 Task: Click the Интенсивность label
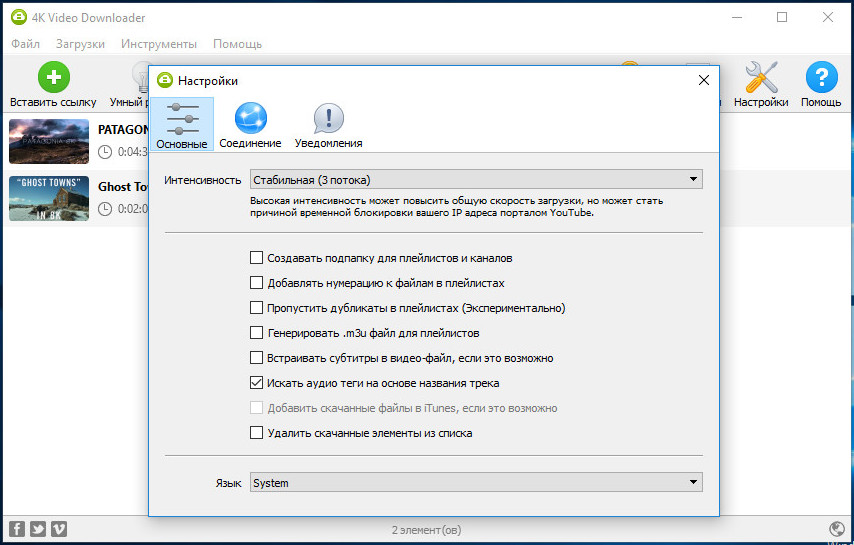[x=203, y=180]
